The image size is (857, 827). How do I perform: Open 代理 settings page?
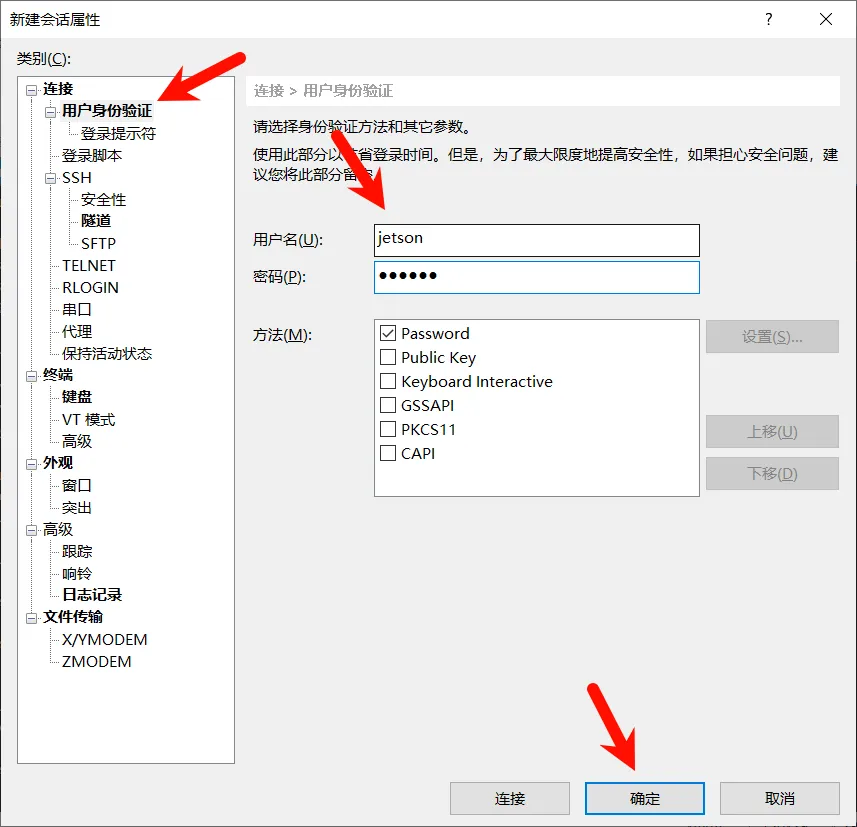click(x=77, y=331)
